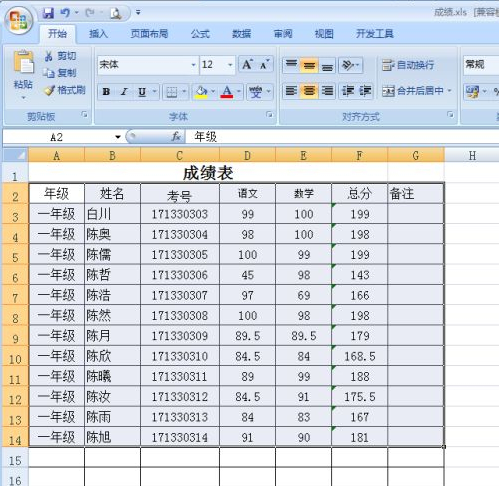Open the alignment dialog launcher
This screenshot has width=500, height=486.
pos(450,115)
